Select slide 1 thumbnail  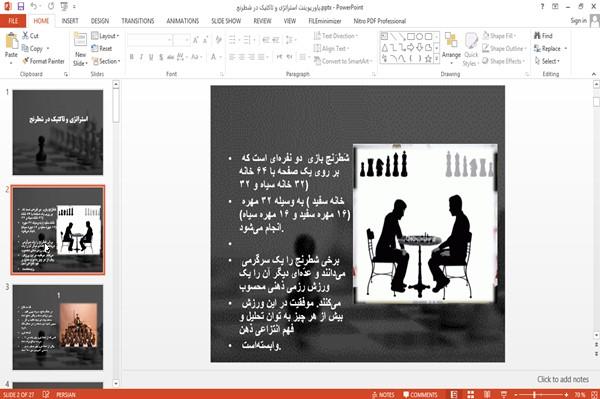pos(58,132)
